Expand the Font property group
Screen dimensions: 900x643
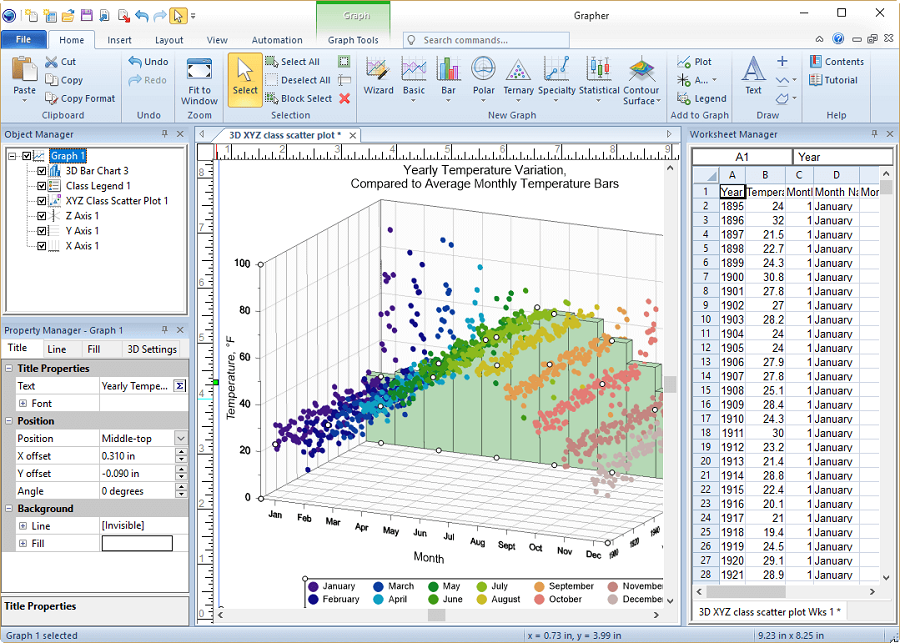point(23,404)
